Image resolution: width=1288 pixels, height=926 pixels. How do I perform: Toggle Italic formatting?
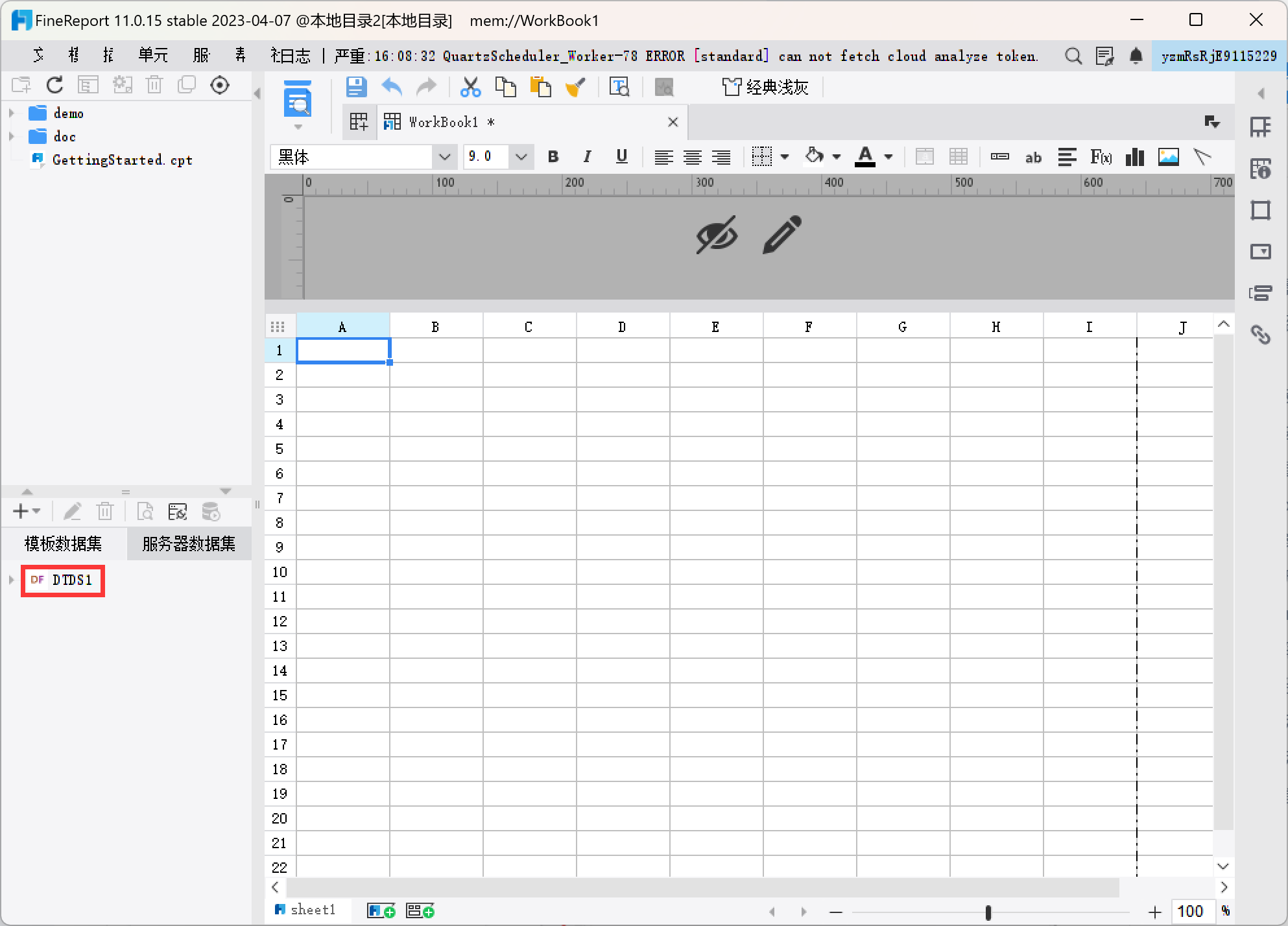[587, 156]
